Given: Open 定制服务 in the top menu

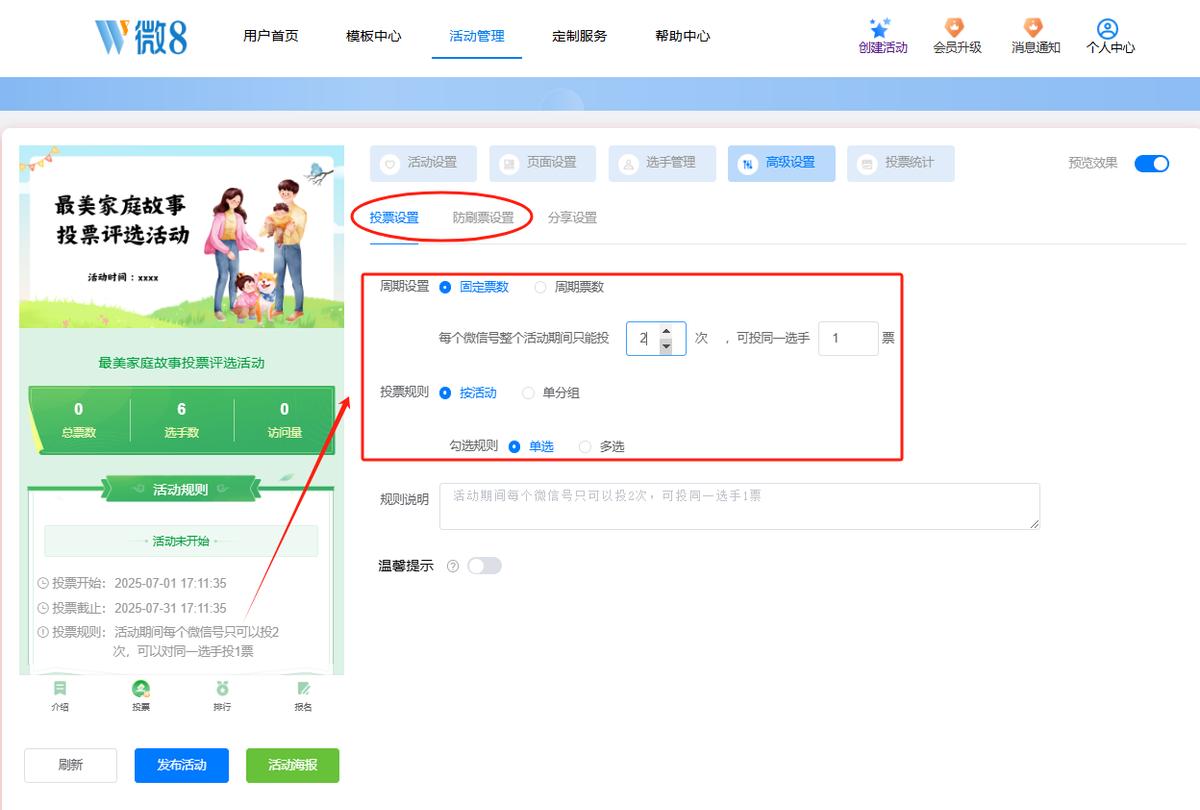Looking at the screenshot, I should [x=580, y=36].
